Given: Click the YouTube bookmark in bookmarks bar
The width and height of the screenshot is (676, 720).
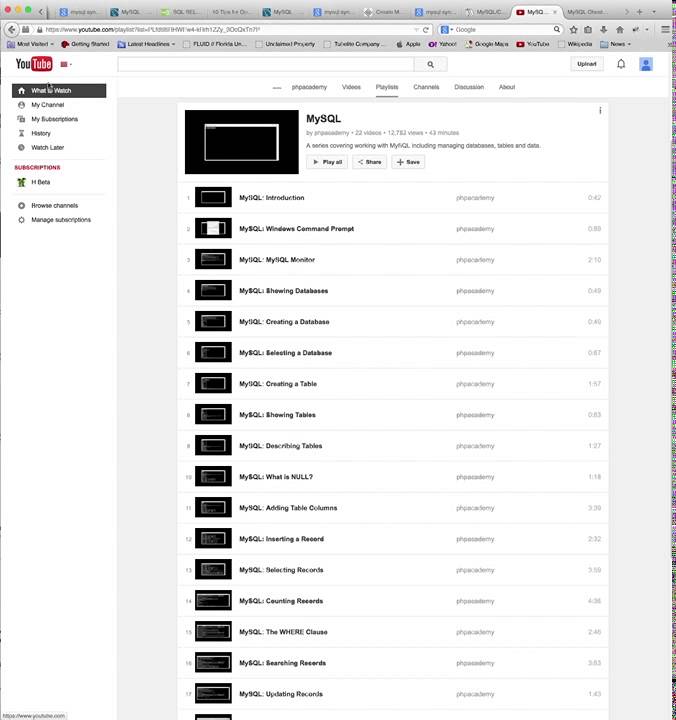Looking at the screenshot, I should pyautogui.click(x=533, y=44).
